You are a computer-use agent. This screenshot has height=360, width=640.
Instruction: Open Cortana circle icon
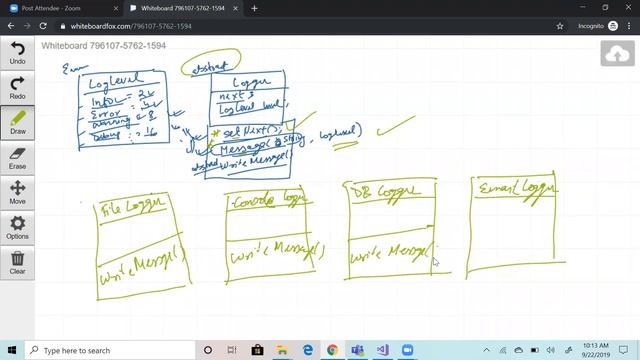click(208, 350)
